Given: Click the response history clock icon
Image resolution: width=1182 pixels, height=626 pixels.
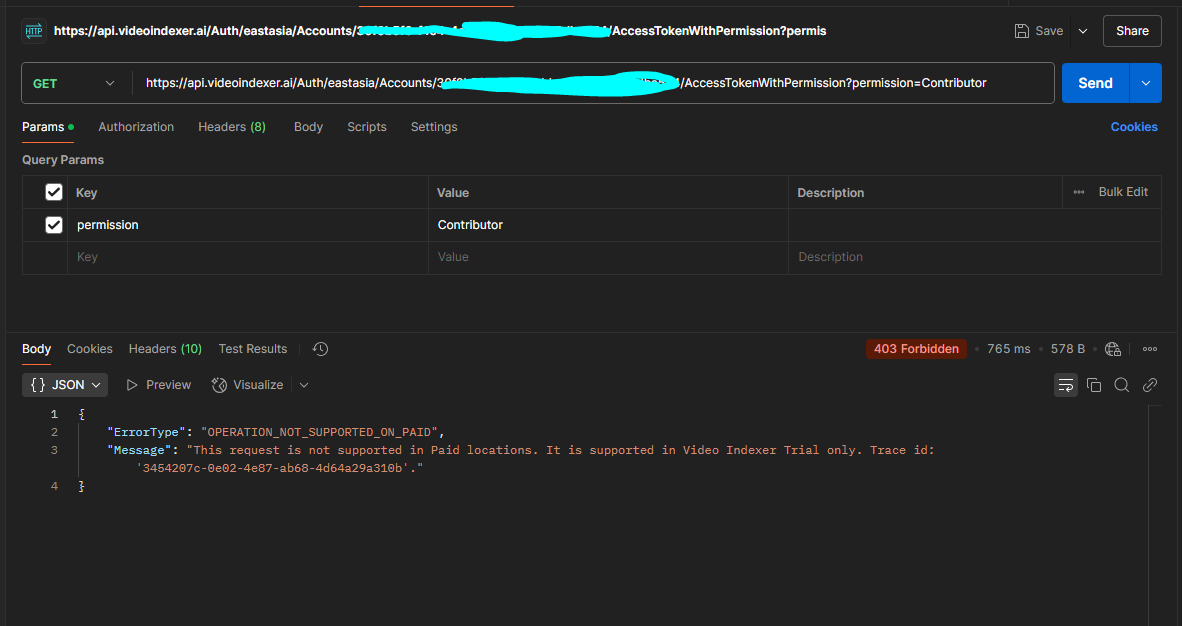Looking at the screenshot, I should (320, 348).
